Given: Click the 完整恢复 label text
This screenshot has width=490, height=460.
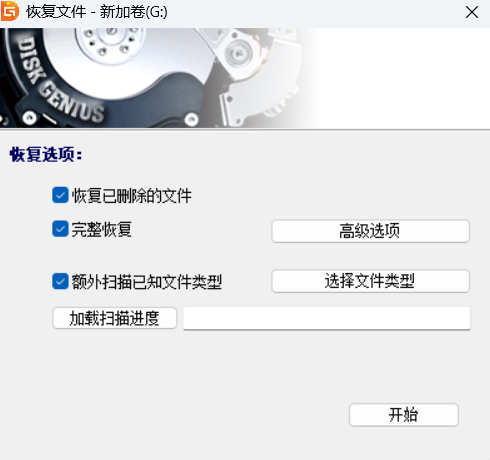Looking at the screenshot, I should coord(102,229).
